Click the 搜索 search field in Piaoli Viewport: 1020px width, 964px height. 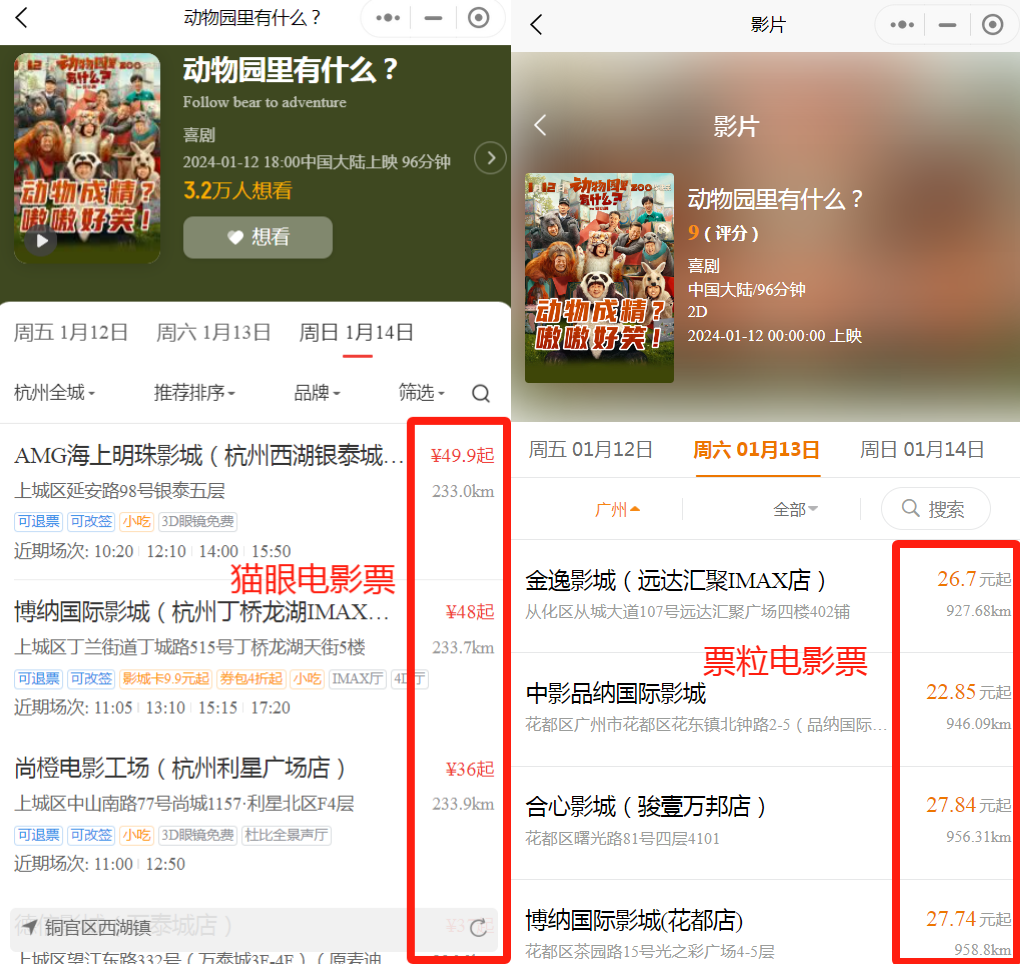tap(935, 509)
